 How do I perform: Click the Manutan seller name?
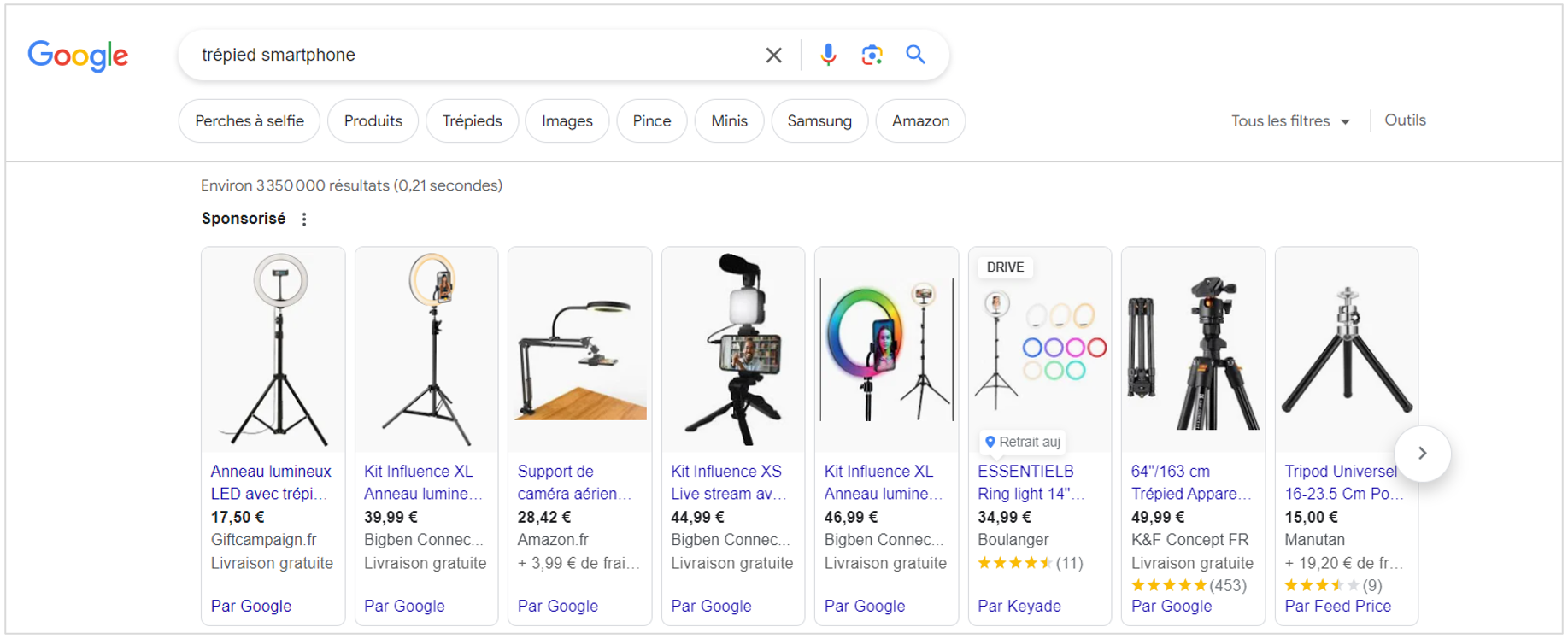(x=1314, y=540)
